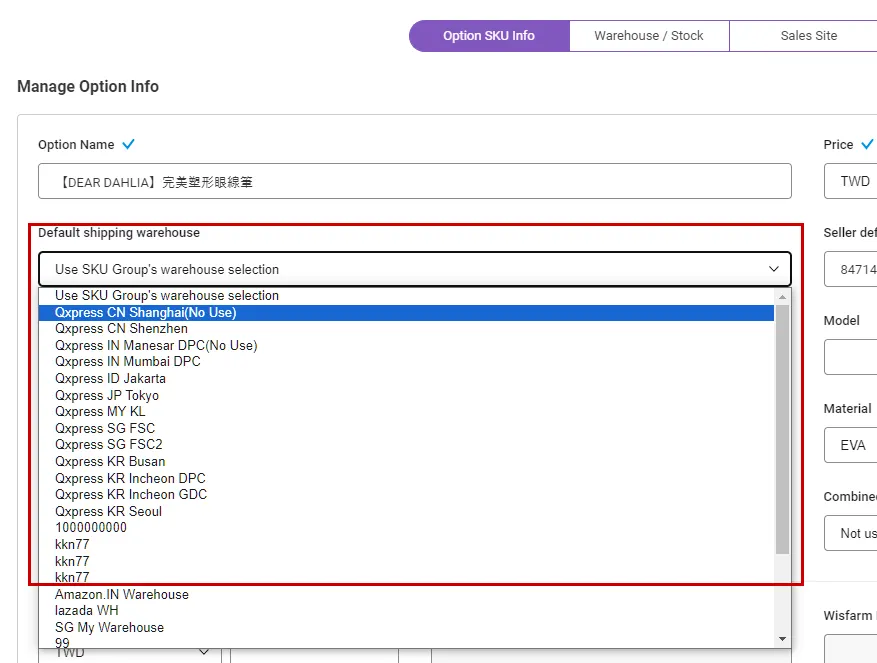Open the Warehouse / Stock tab

[x=649, y=36]
